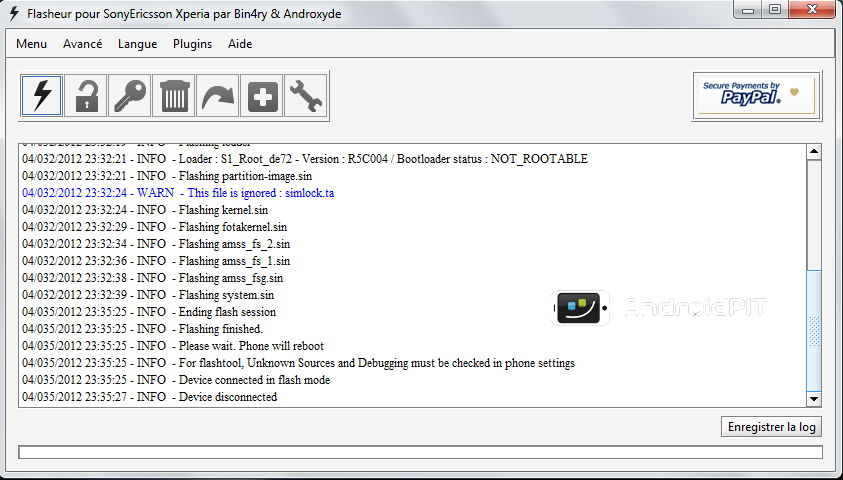Viewport: 843px width, 480px height.
Task: Click the 'Flashing system.sin' log line
Action: click(x=148, y=295)
